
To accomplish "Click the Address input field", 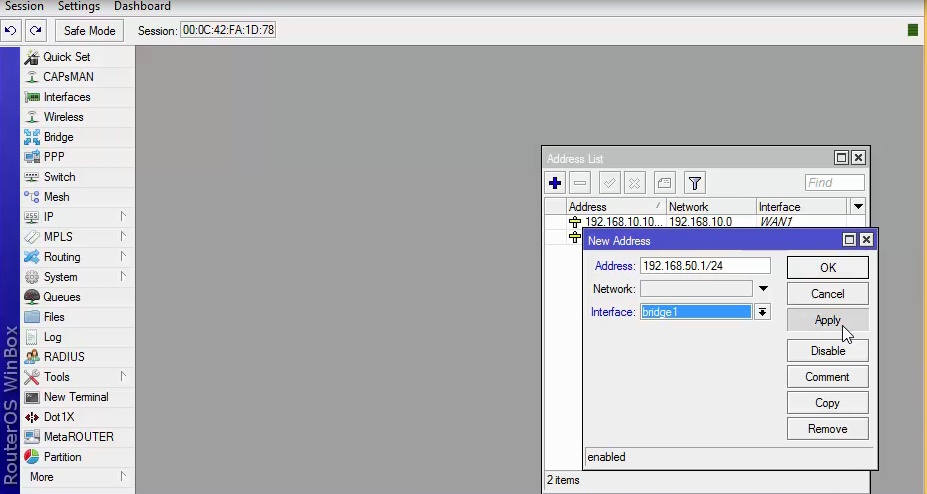I will point(704,266).
